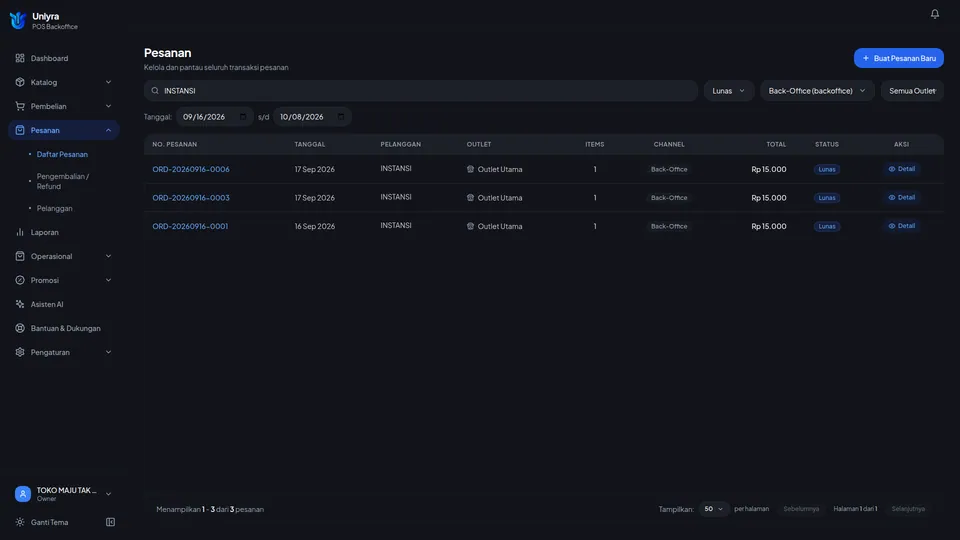Open the notifications bell
960x540 pixels.
click(x=934, y=13)
